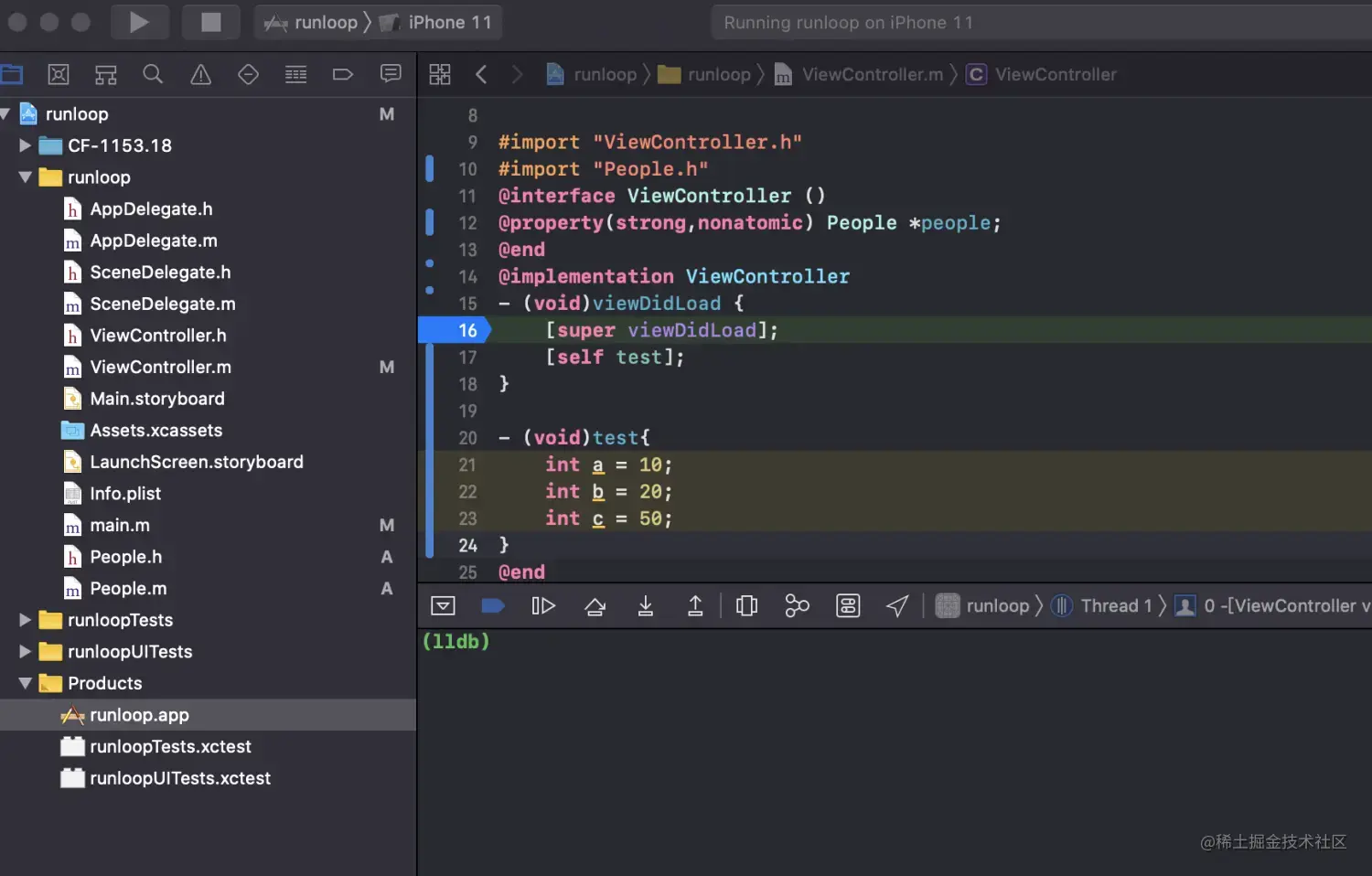This screenshot has width=1372, height=876.
Task: Expand the runloopTests folder
Action: pos(25,620)
